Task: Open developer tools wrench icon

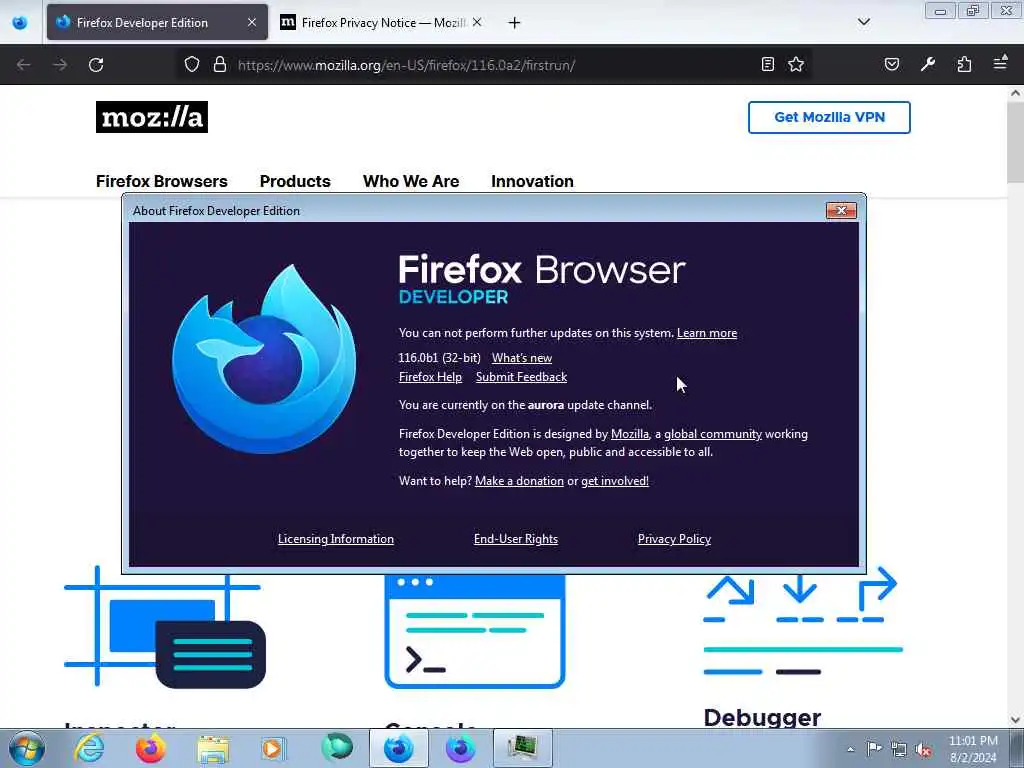Action: [x=928, y=64]
